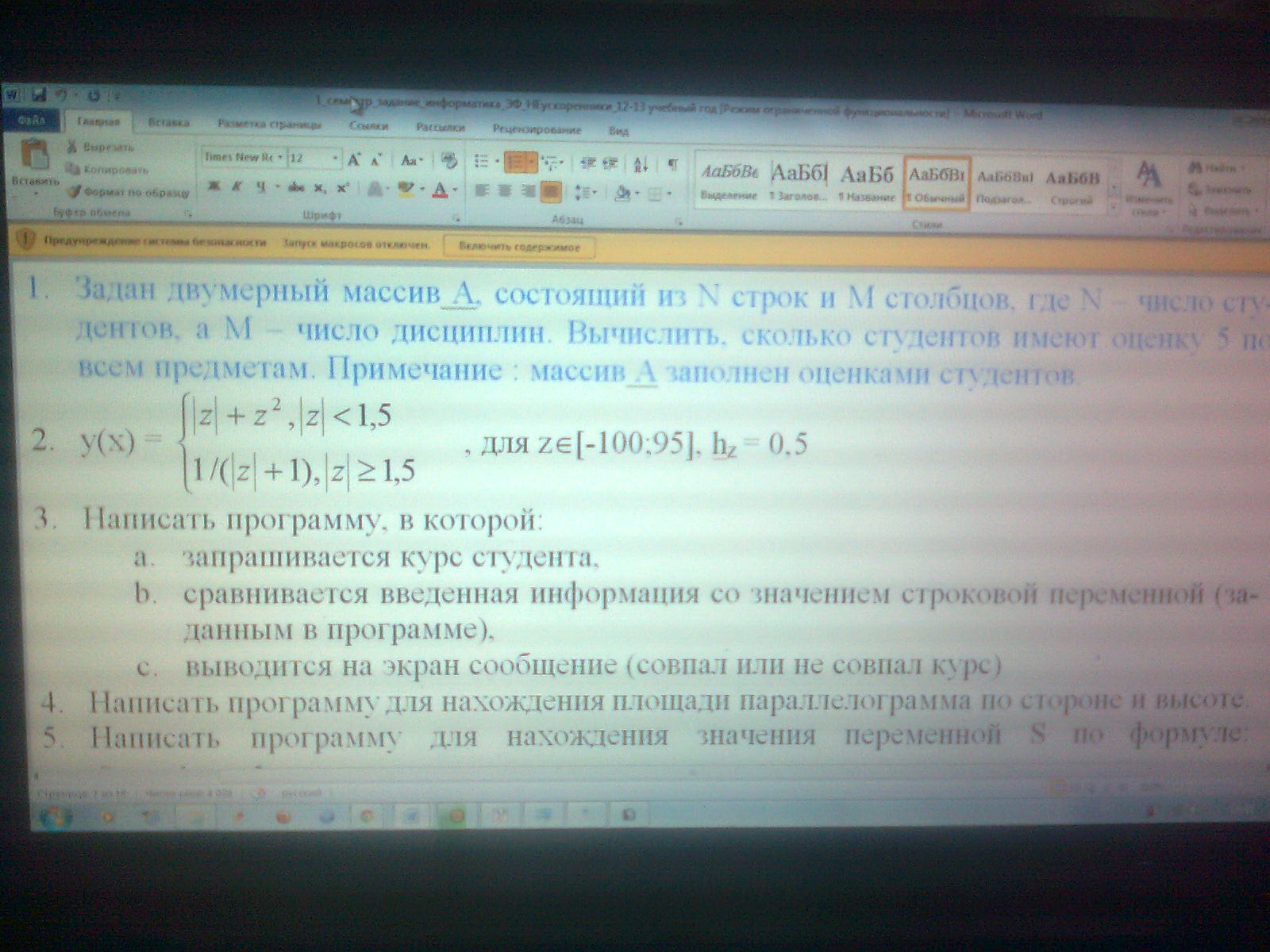Screen dimensions: 1270x952
Task: Toggle italic К formatting
Action: click(x=237, y=188)
